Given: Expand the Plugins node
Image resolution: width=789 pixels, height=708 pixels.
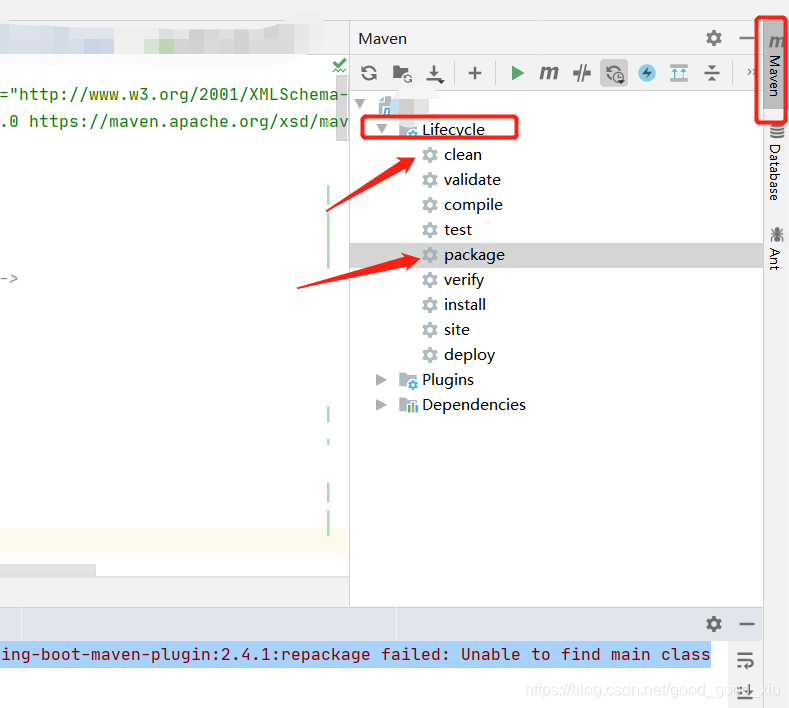Looking at the screenshot, I should point(381,379).
